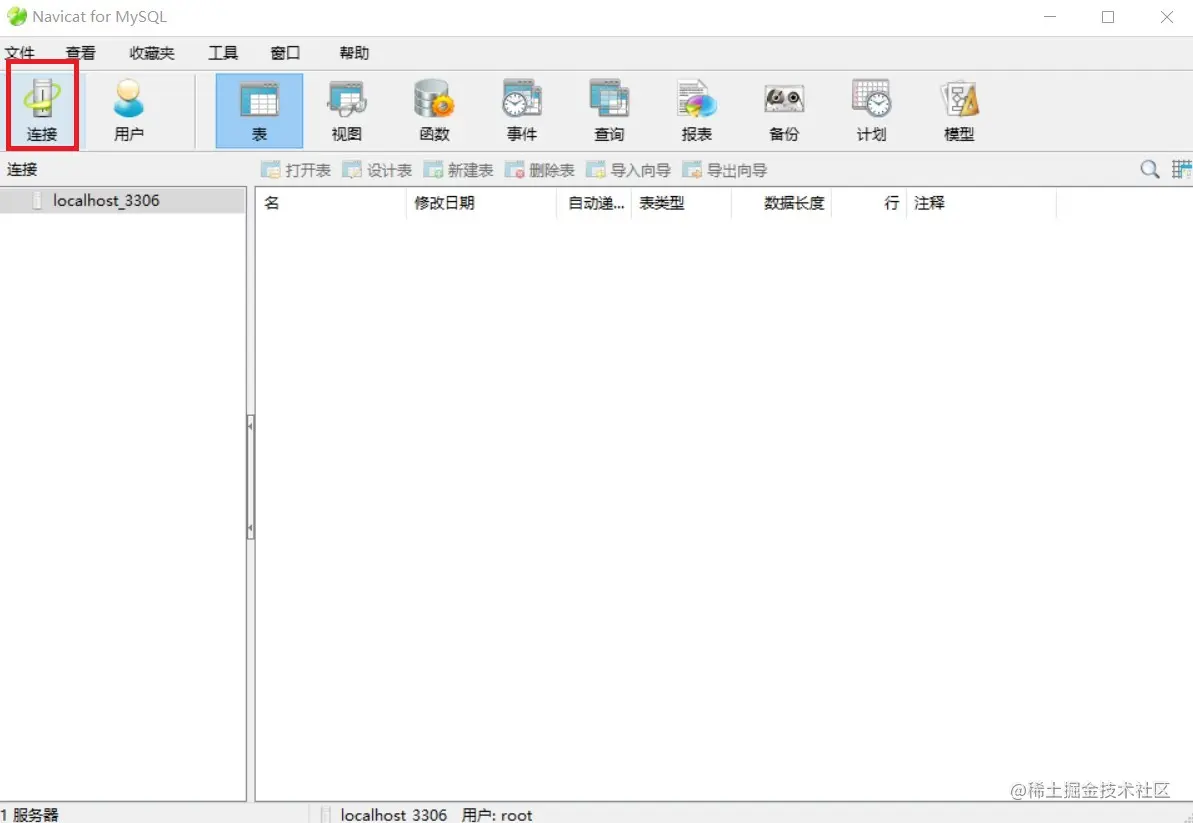Open the 备份 (Backup) toolbar icon

[784, 110]
